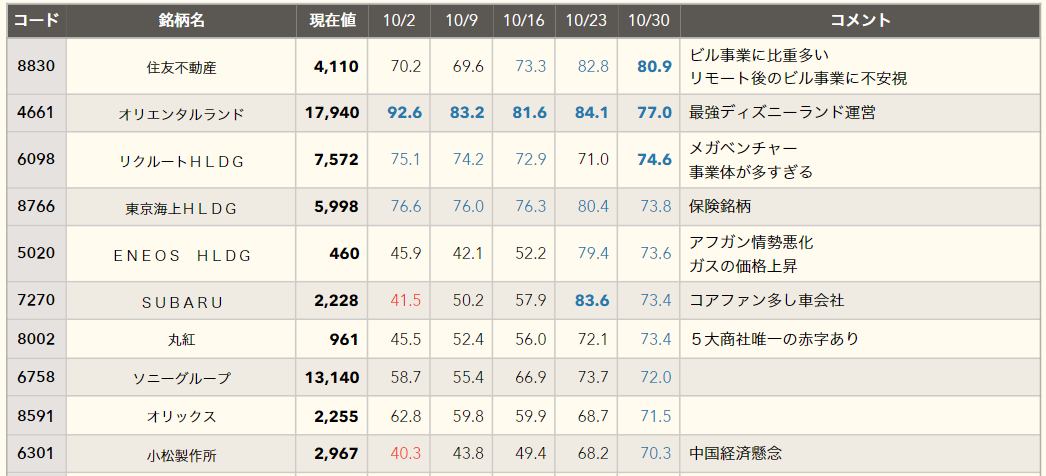
Task: Click the red 40.3 value
Action: (406, 455)
